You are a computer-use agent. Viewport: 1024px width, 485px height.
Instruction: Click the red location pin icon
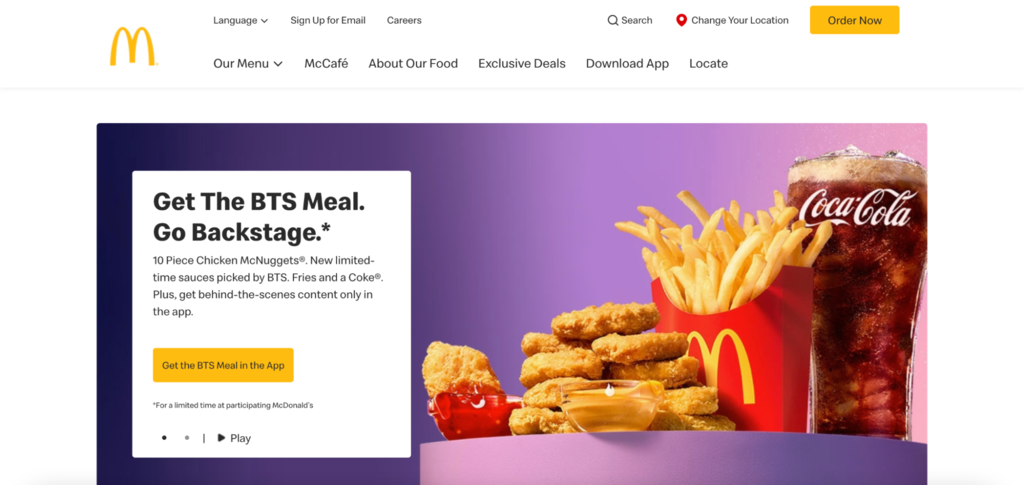(681, 20)
